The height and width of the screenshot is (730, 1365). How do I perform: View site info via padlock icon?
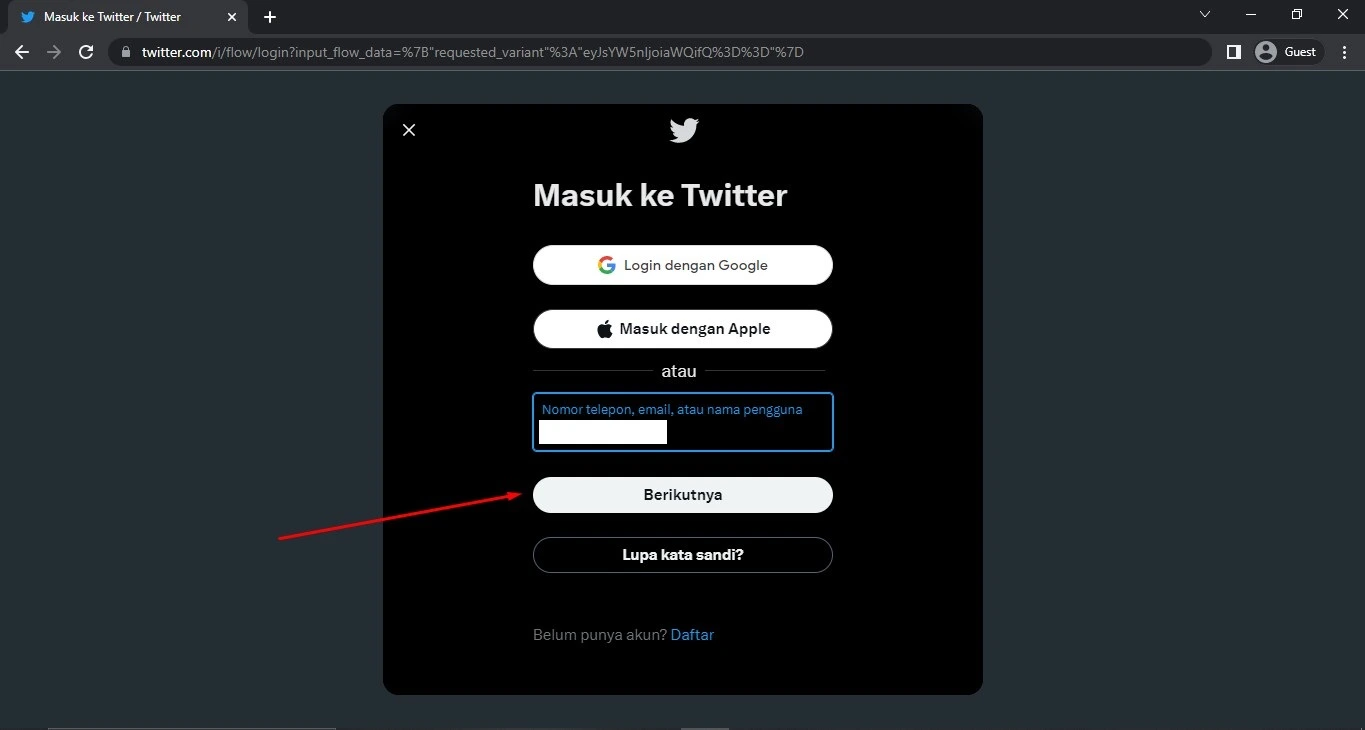[126, 52]
